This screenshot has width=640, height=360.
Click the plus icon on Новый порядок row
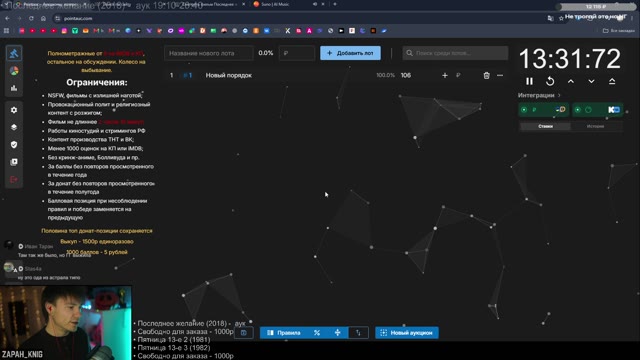coord(445,76)
